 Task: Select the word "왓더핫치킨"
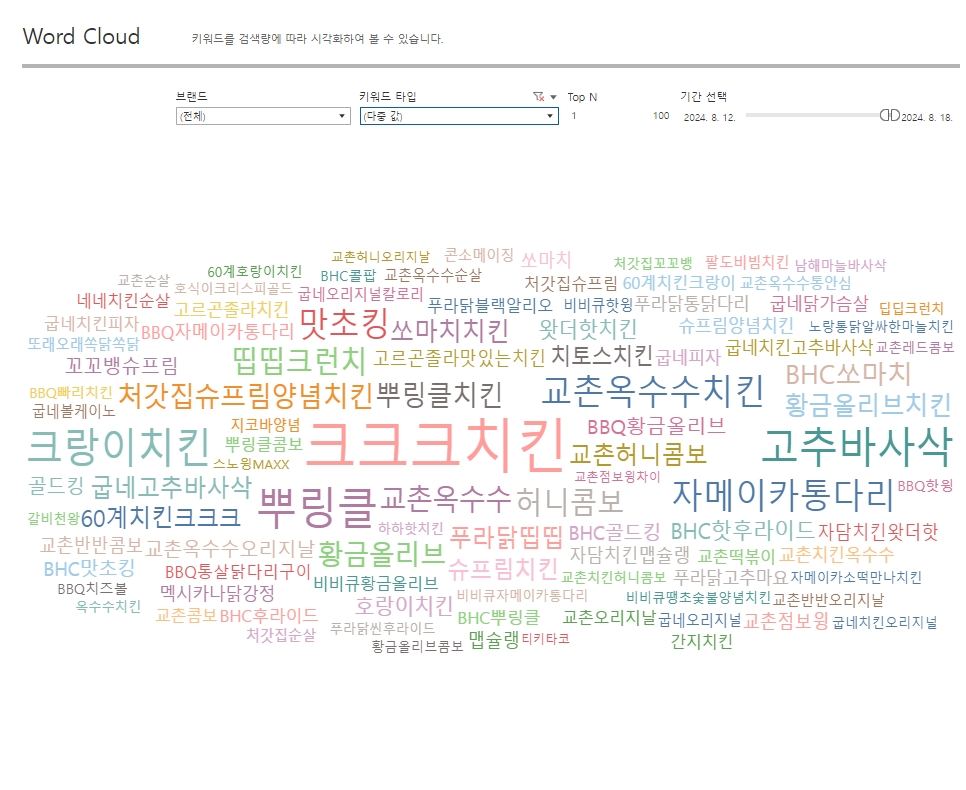pyautogui.click(x=588, y=329)
